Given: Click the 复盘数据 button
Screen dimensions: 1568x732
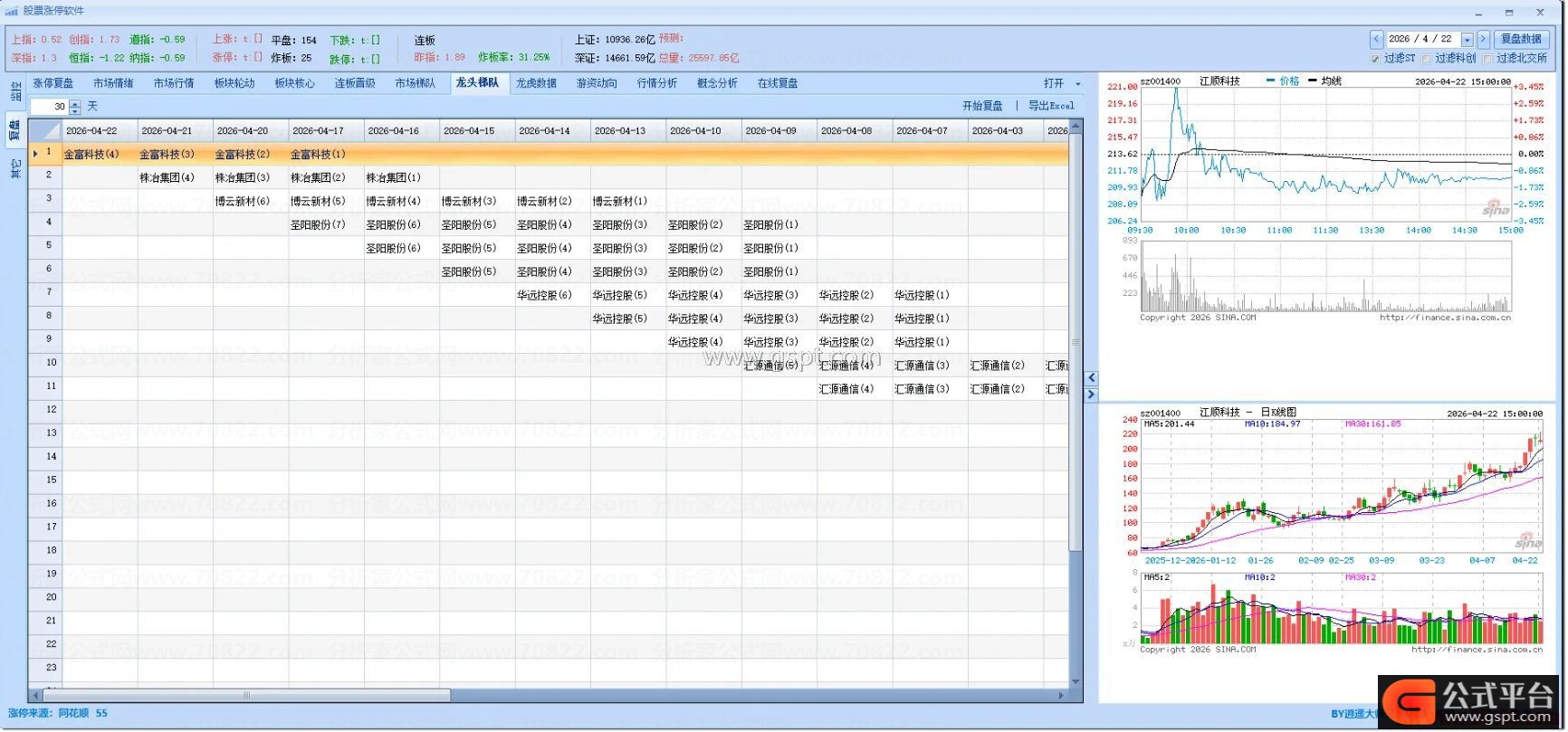Looking at the screenshot, I should pyautogui.click(x=1521, y=39).
